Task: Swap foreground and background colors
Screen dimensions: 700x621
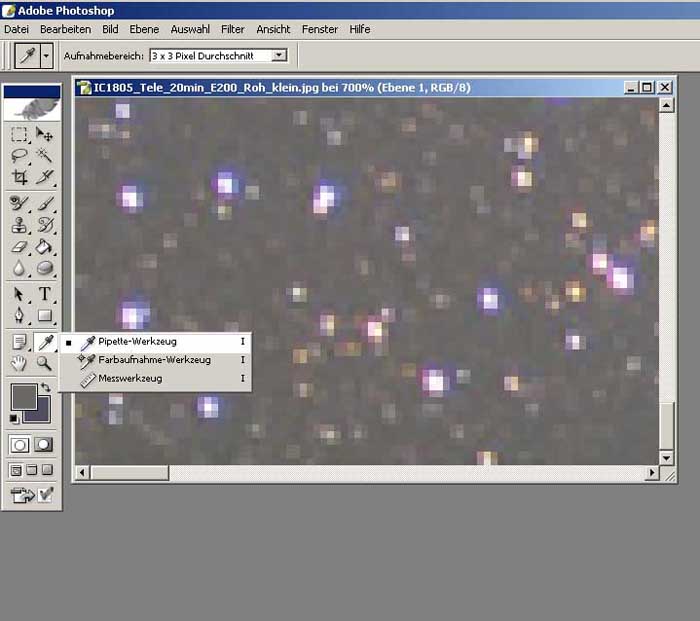Action: (46, 387)
